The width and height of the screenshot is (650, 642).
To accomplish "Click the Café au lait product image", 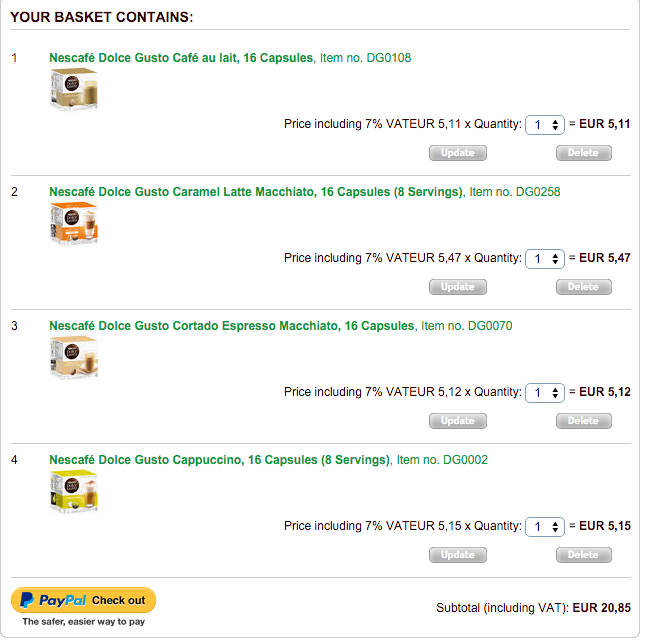I will pos(74,89).
